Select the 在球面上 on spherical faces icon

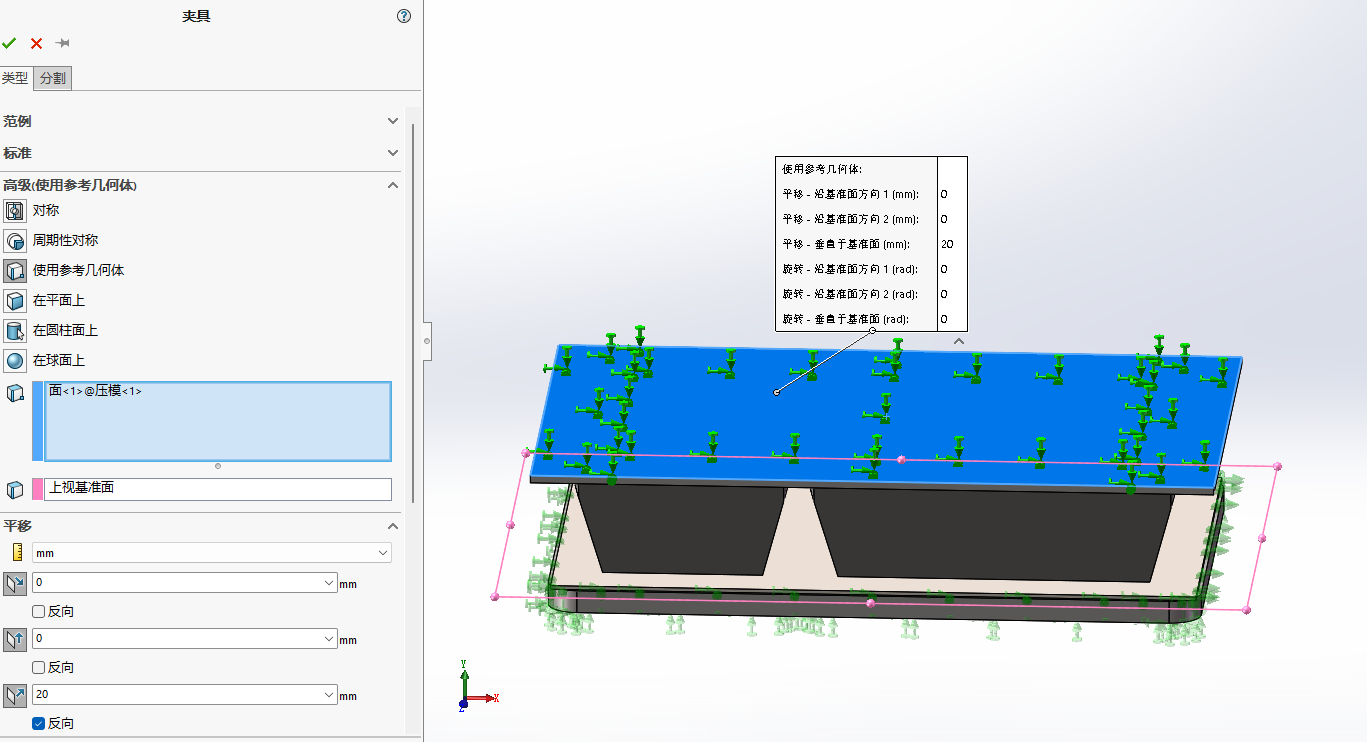[x=15, y=360]
